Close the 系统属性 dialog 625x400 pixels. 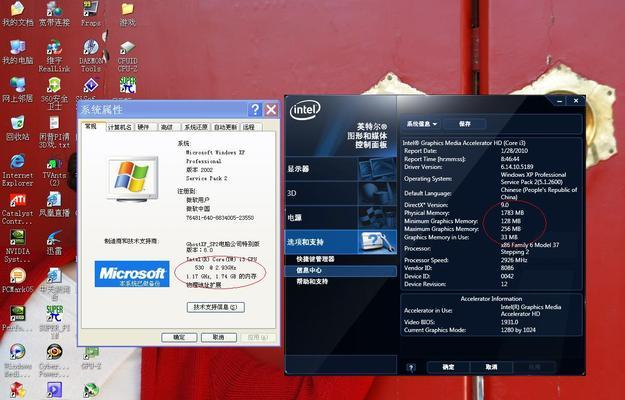[x=271, y=109]
